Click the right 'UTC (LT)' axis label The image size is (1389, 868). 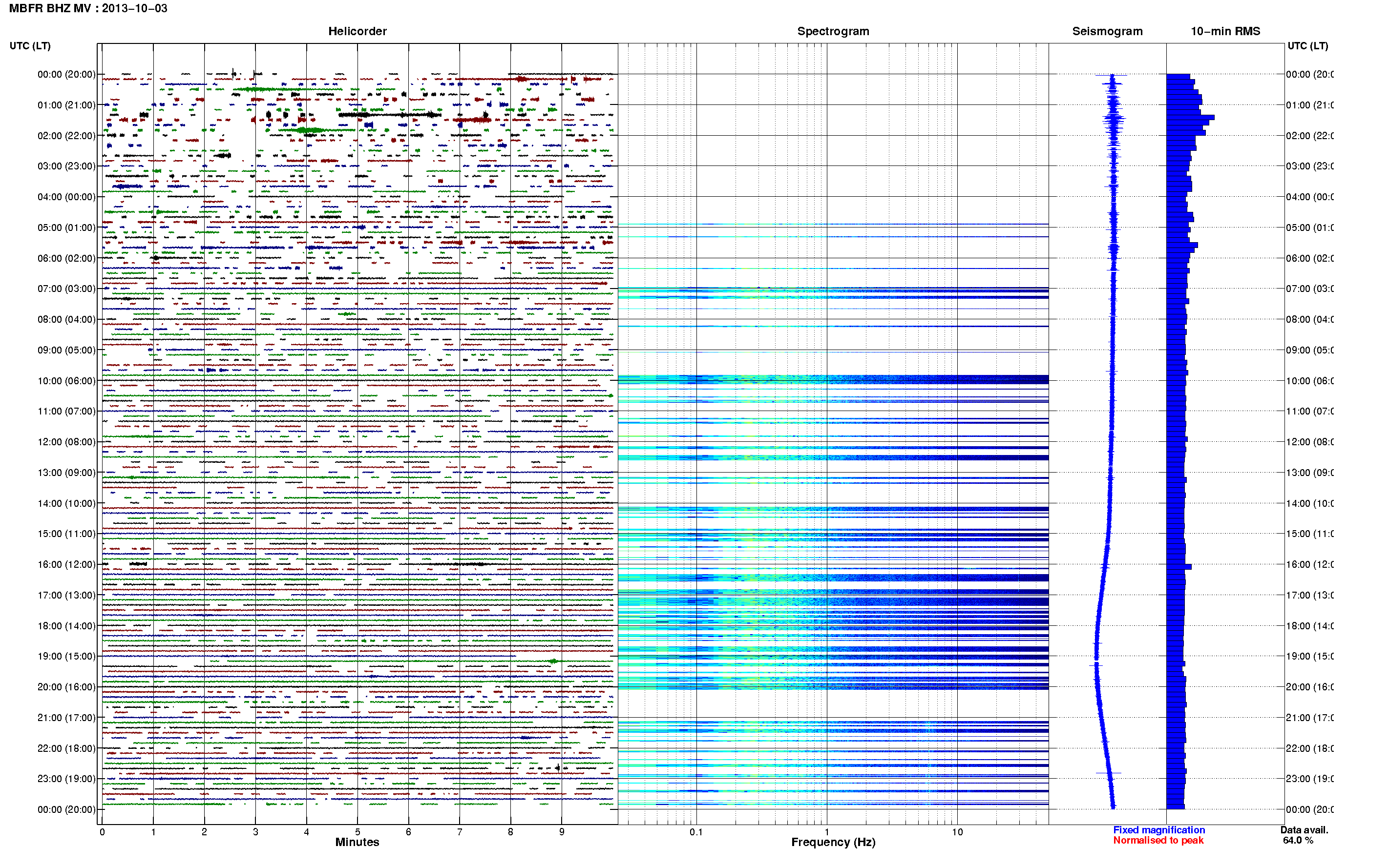[1307, 46]
